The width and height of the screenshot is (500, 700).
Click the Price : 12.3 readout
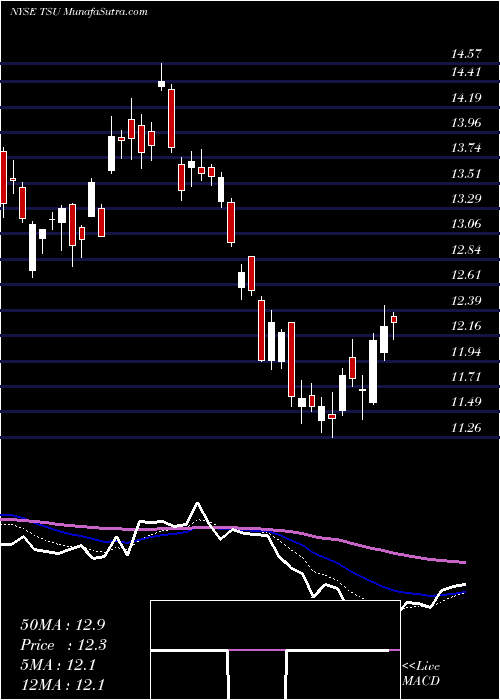[62, 645]
